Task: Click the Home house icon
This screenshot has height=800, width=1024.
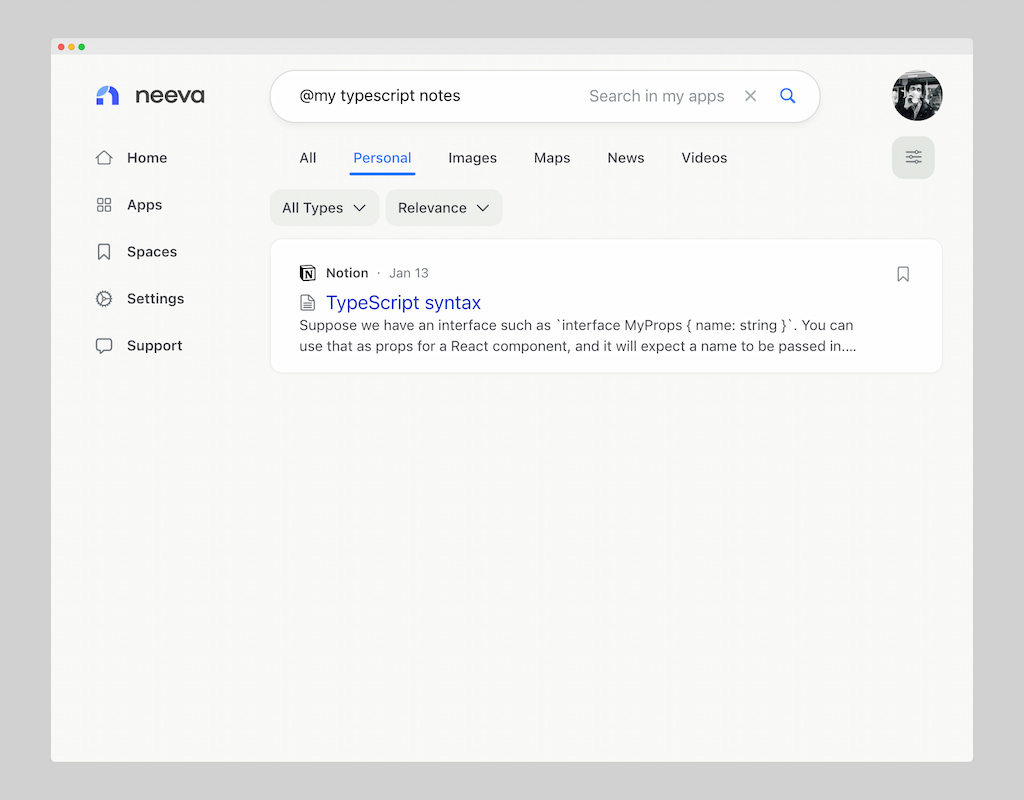Action: [x=104, y=158]
